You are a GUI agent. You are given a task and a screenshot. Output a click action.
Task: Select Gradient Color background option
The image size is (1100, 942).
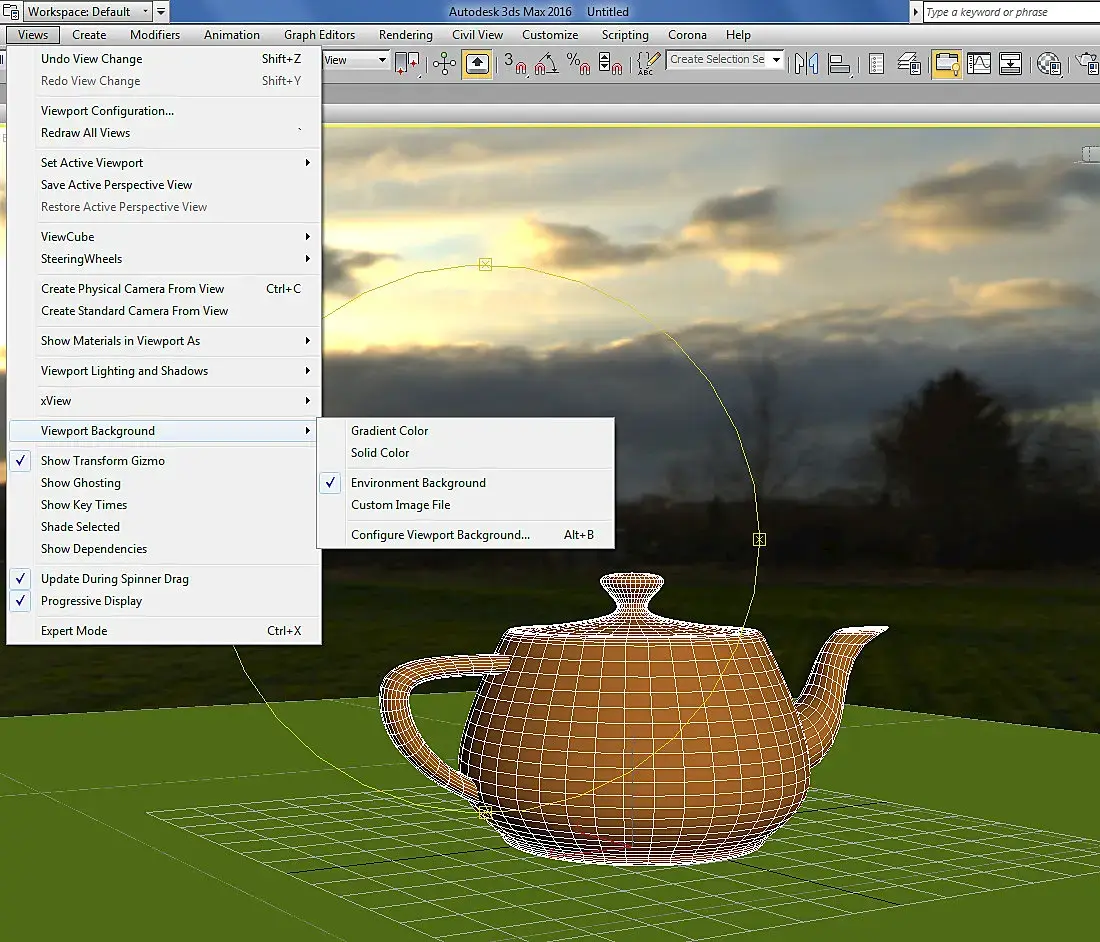click(x=389, y=431)
